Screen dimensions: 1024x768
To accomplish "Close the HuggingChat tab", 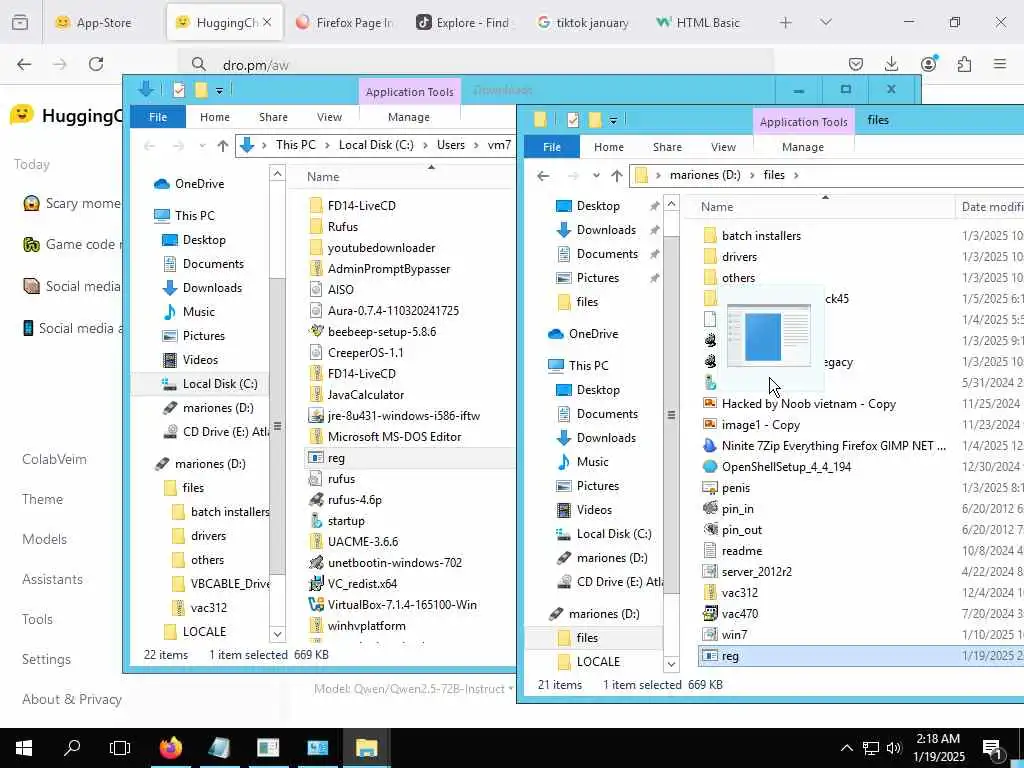I will tap(267, 22).
